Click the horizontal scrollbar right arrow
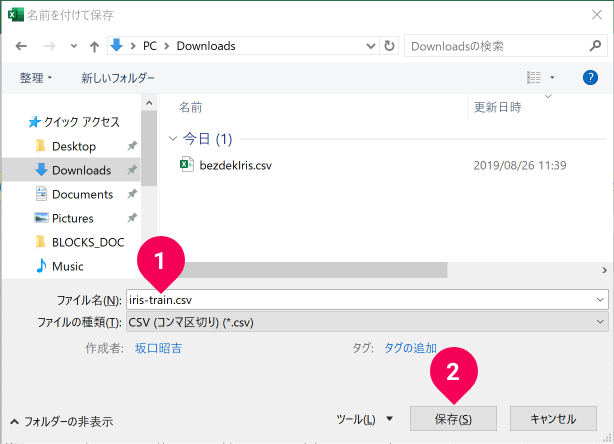Image resolution: width=614 pixels, height=444 pixels. point(604,270)
